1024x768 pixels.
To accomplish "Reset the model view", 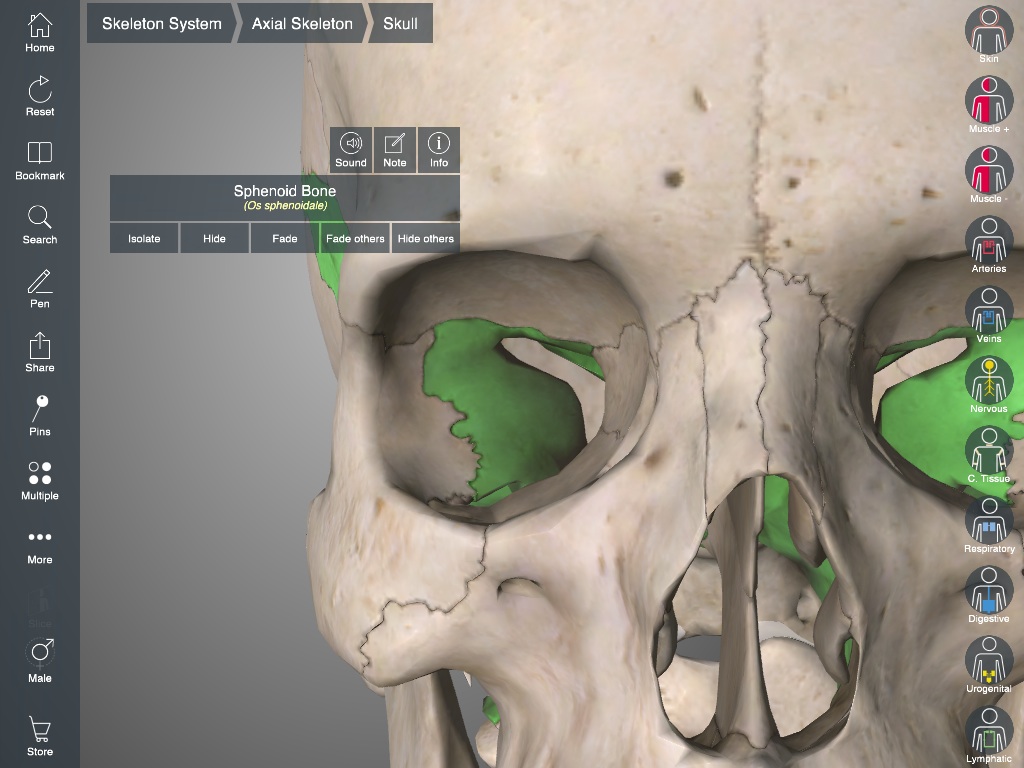I will [40, 96].
